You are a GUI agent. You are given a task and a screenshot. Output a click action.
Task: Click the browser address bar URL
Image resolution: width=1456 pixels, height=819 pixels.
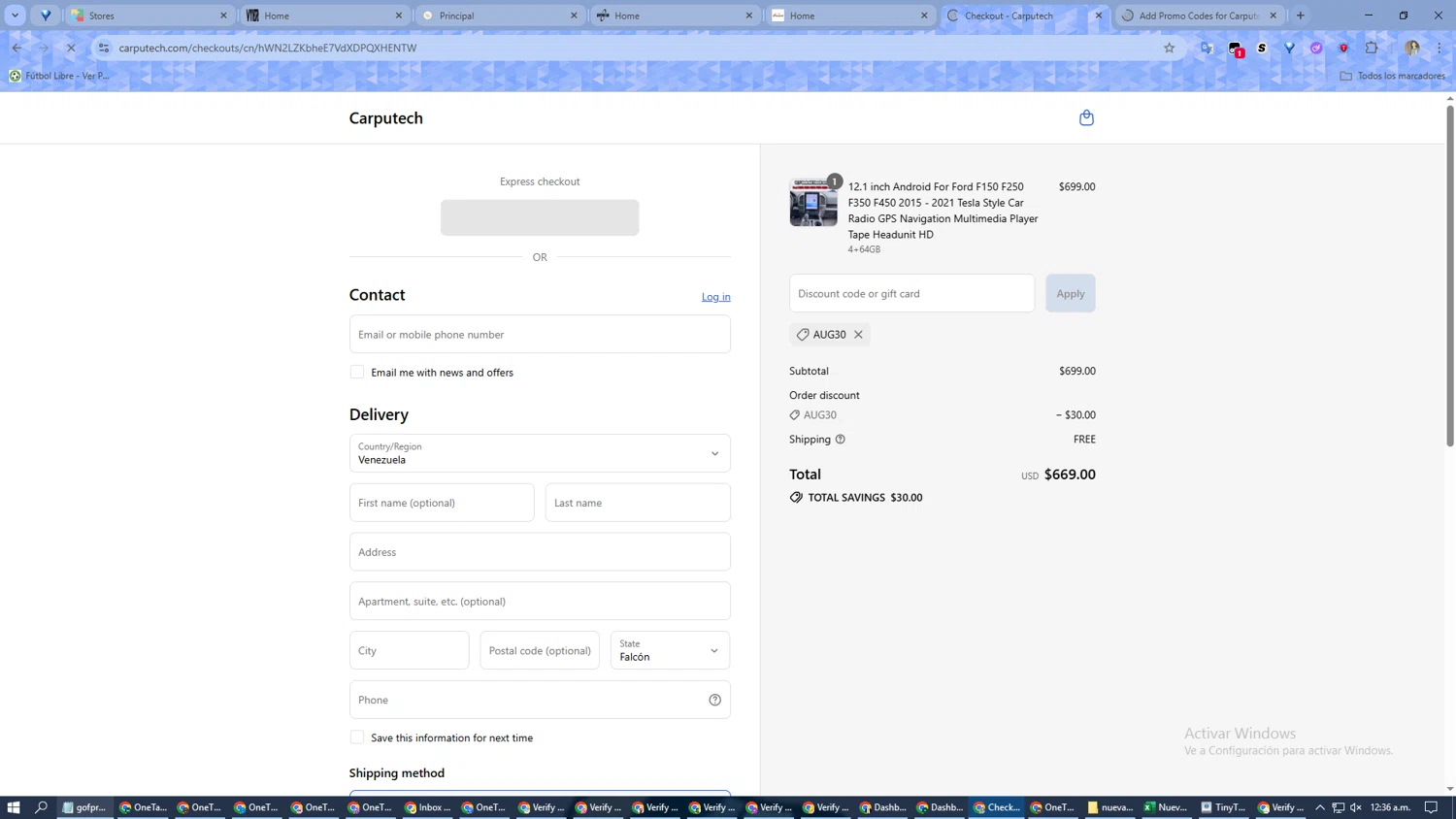(x=268, y=48)
